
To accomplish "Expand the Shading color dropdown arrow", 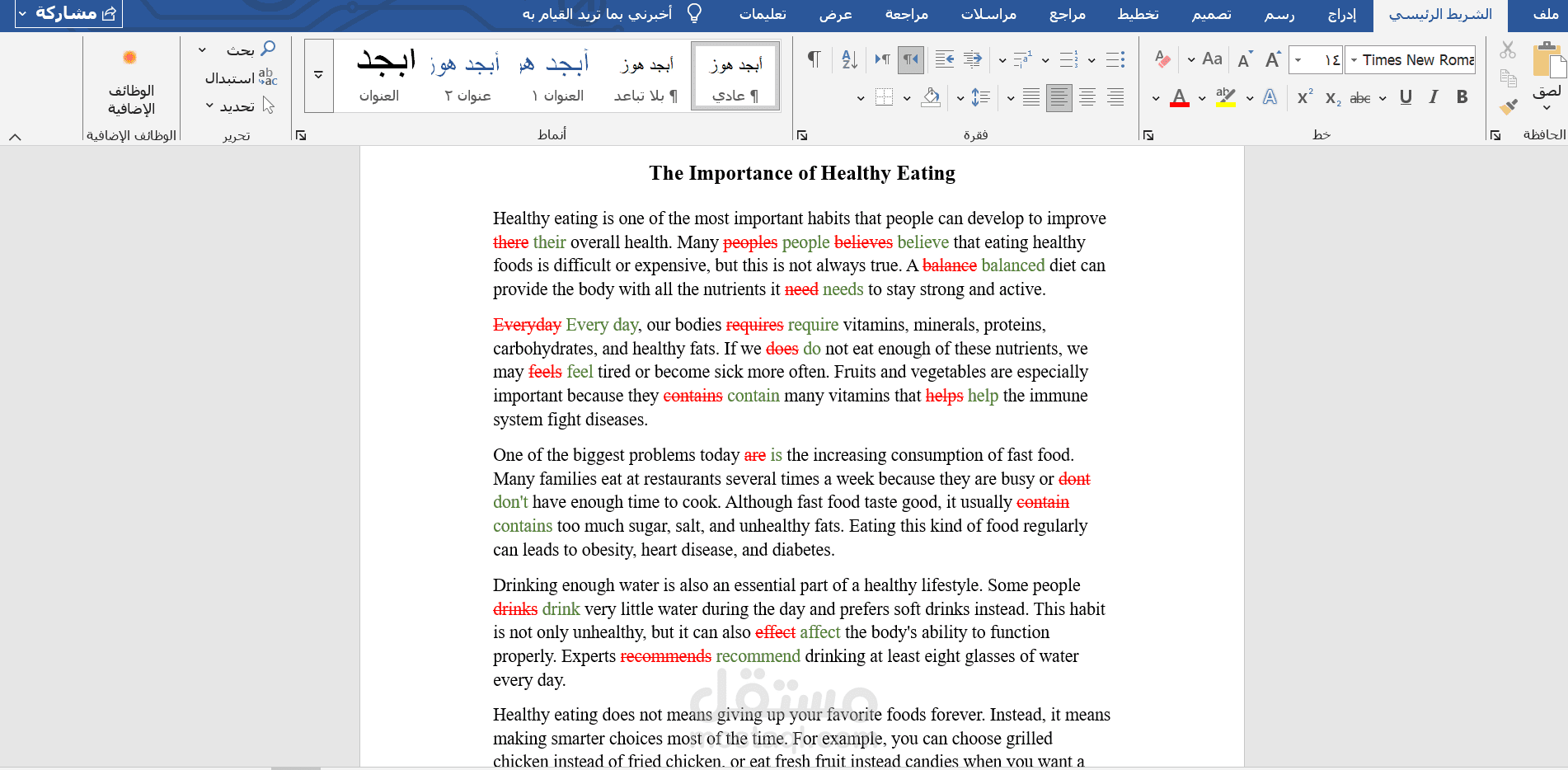I will click(907, 97).
